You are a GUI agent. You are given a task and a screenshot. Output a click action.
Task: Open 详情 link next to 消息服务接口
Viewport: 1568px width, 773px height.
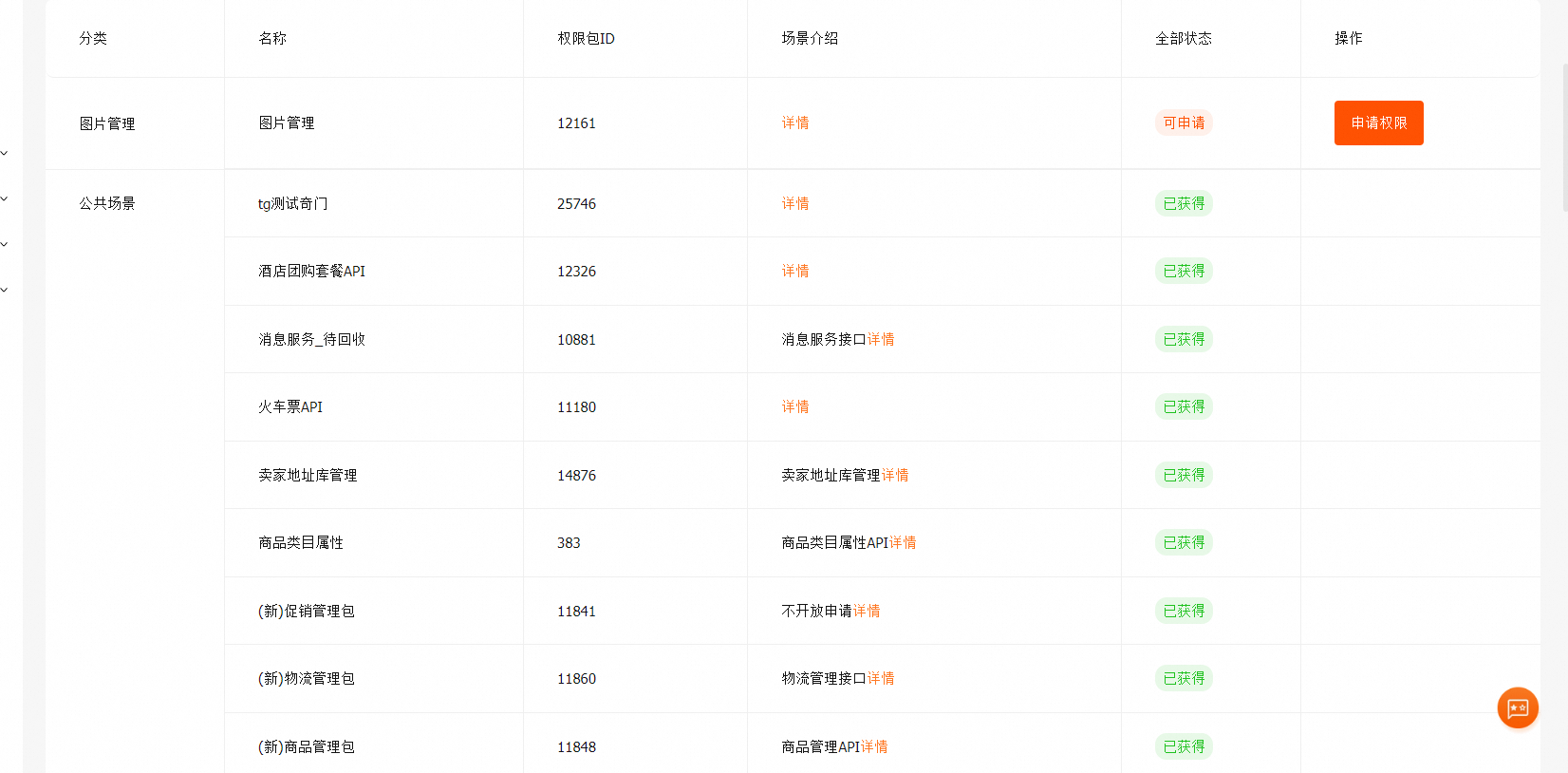[880, 340]
